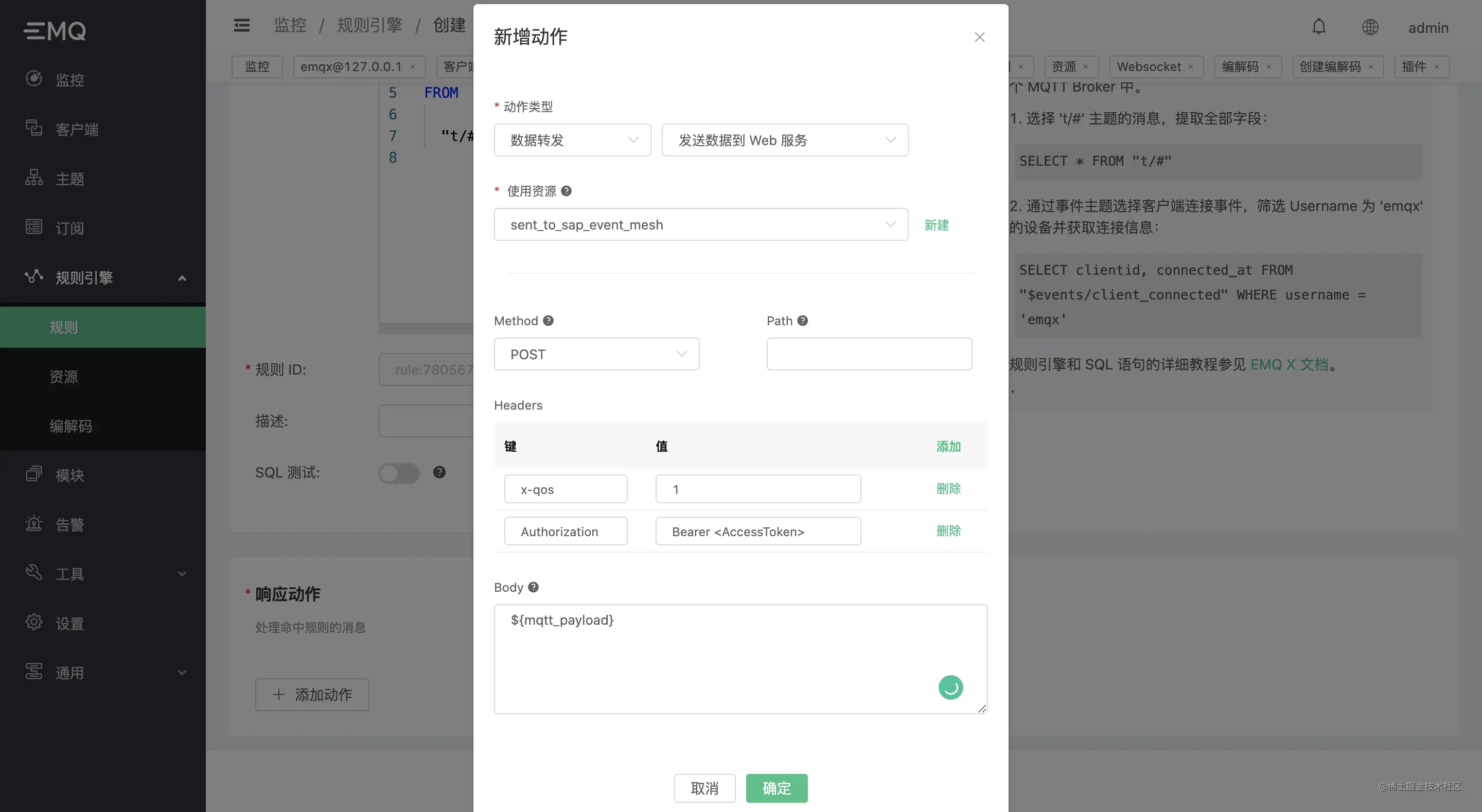
Task: Select 编解码 in the sidebar submenu
Action: coord(103,426)
